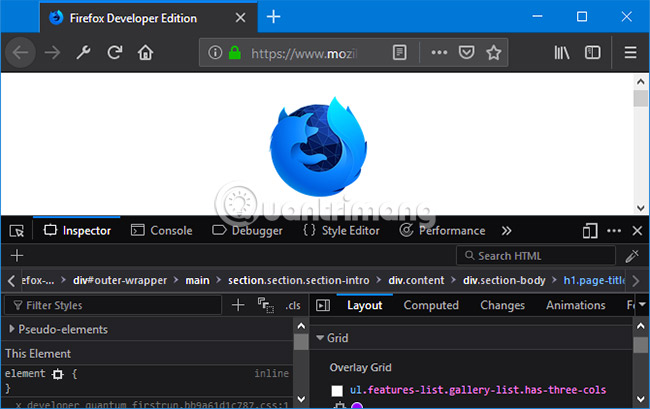Pick an element from the page
Screen dimensions: 650x409
click(x=17, y=231)
